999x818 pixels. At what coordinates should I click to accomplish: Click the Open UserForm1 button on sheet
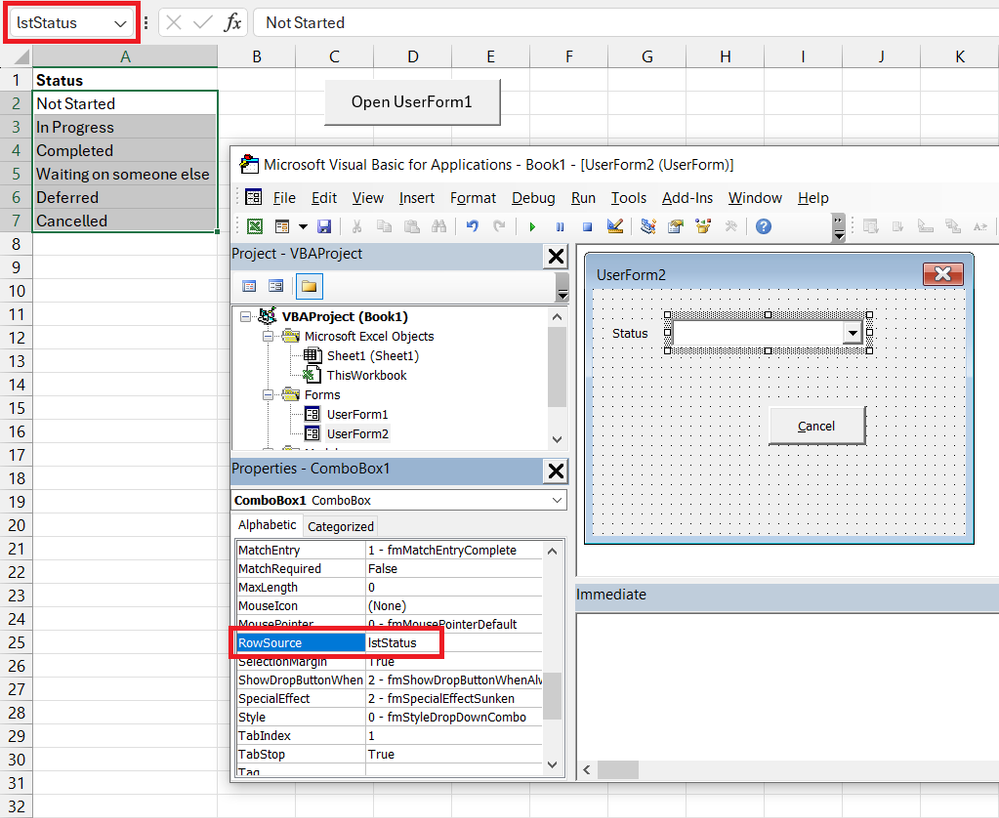tap(412, 102)
